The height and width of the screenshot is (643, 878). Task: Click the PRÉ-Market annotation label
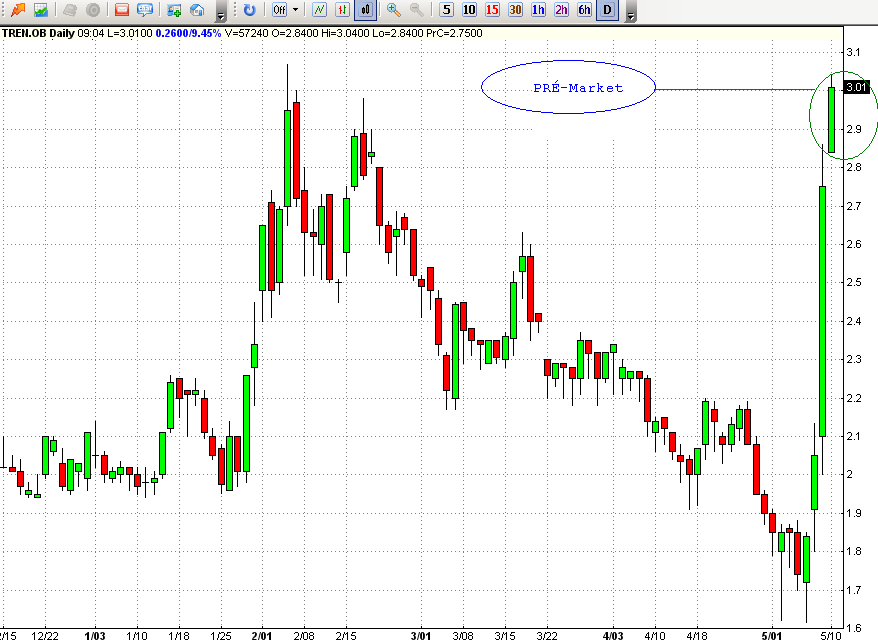pyautogui.click(x=578, y=88)
